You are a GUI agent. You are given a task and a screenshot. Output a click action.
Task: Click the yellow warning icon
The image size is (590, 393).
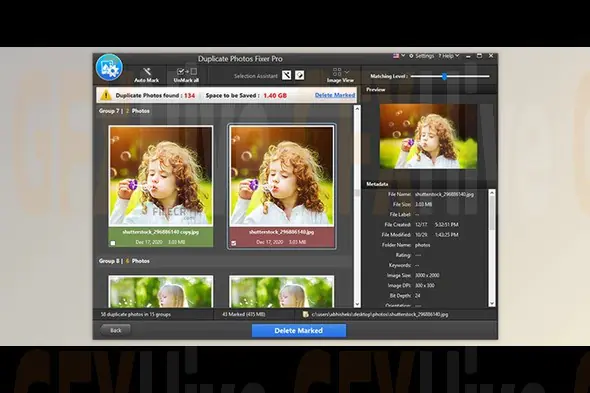pyautogui.click(x=106, y=95)
